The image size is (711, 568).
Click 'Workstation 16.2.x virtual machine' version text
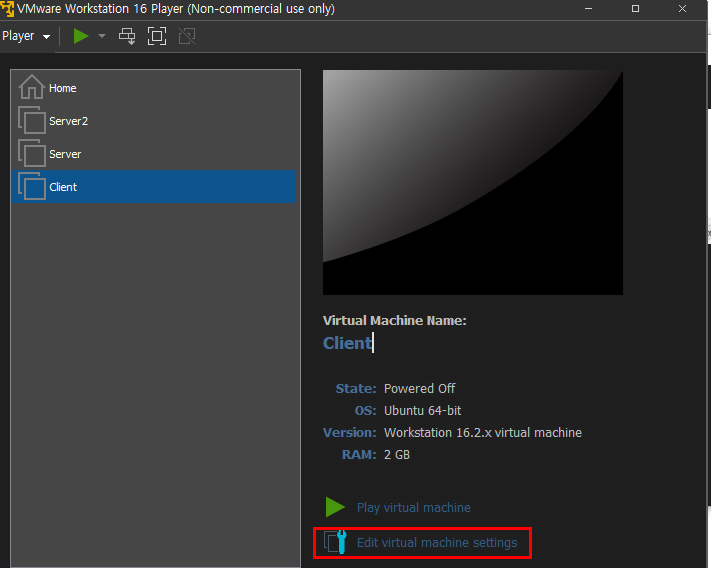483,432
